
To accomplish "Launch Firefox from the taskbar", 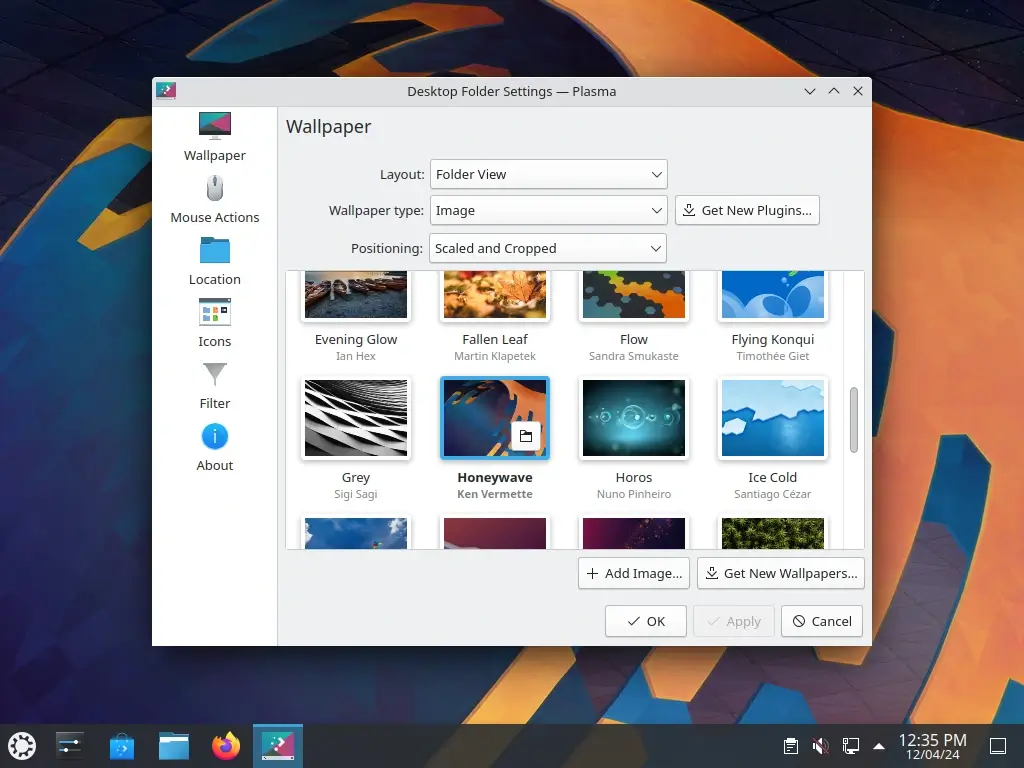I will [226, 746].
